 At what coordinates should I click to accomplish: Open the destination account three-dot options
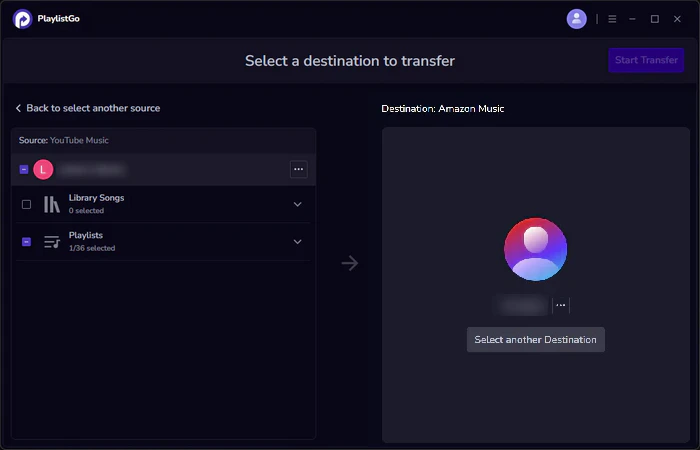click(561, 305)
